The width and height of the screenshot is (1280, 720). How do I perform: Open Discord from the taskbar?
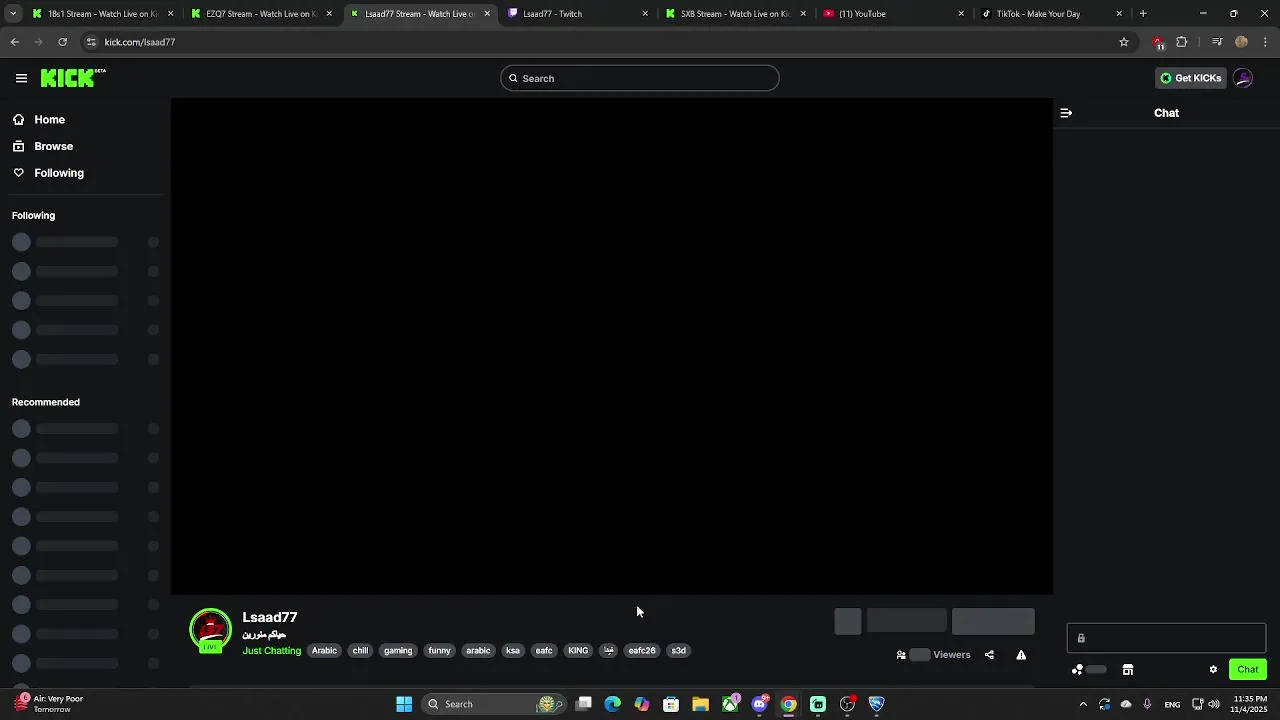(x=760, y=704)
